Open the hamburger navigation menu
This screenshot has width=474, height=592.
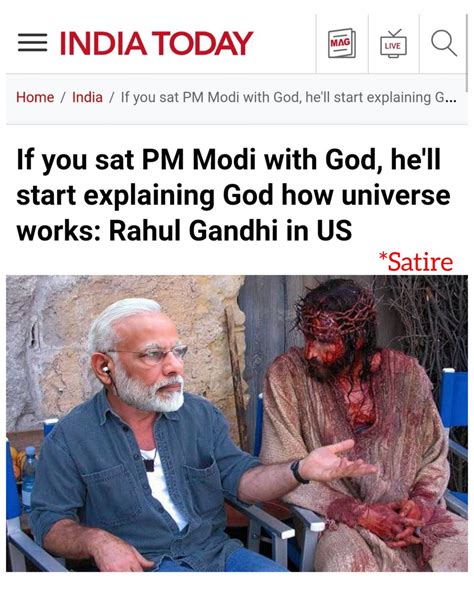click(32, 43)
